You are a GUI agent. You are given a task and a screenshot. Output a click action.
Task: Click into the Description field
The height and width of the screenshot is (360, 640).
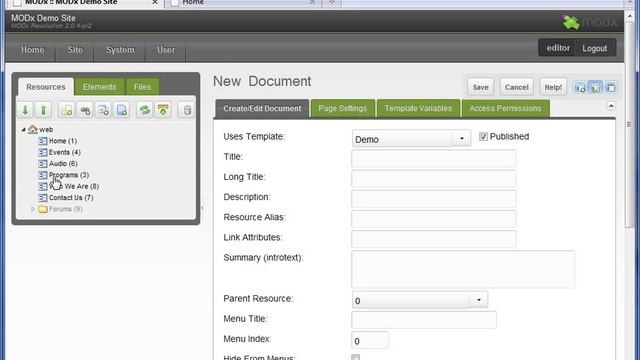tap(433, 199)
